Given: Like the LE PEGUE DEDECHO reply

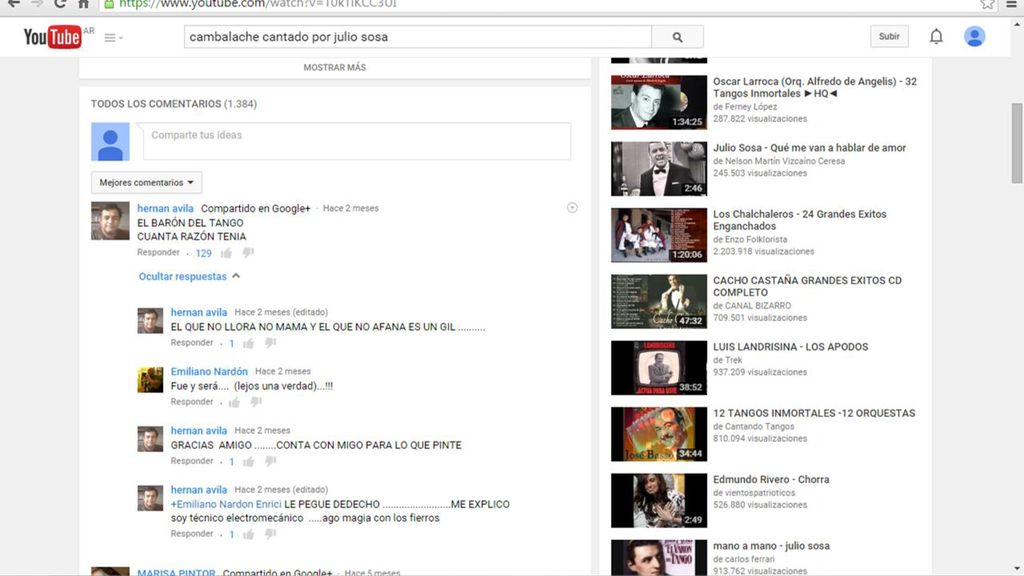Looking at the screenshot, I should pos(248,534).
